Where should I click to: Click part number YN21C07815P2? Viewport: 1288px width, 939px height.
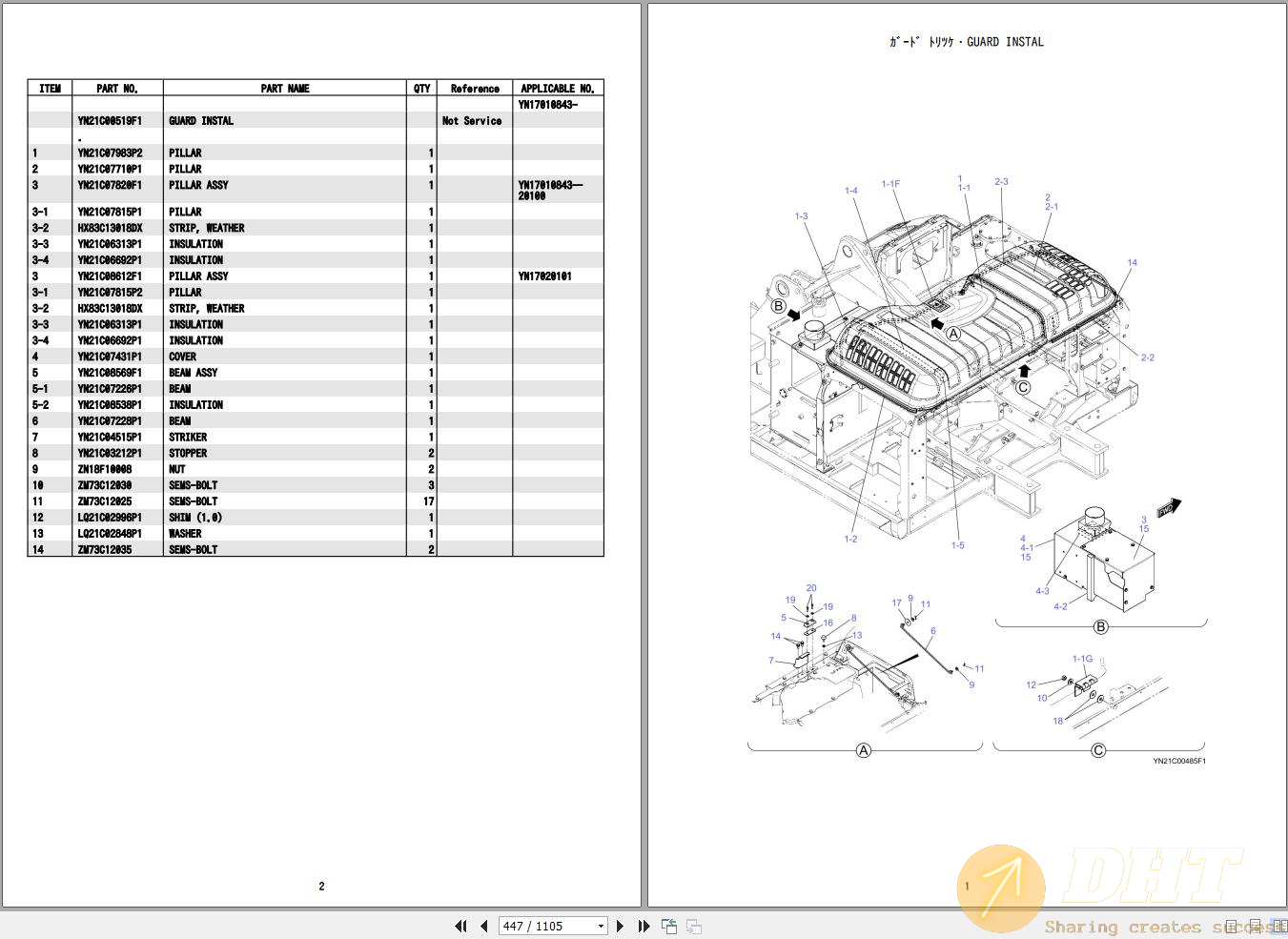point(110,293)
